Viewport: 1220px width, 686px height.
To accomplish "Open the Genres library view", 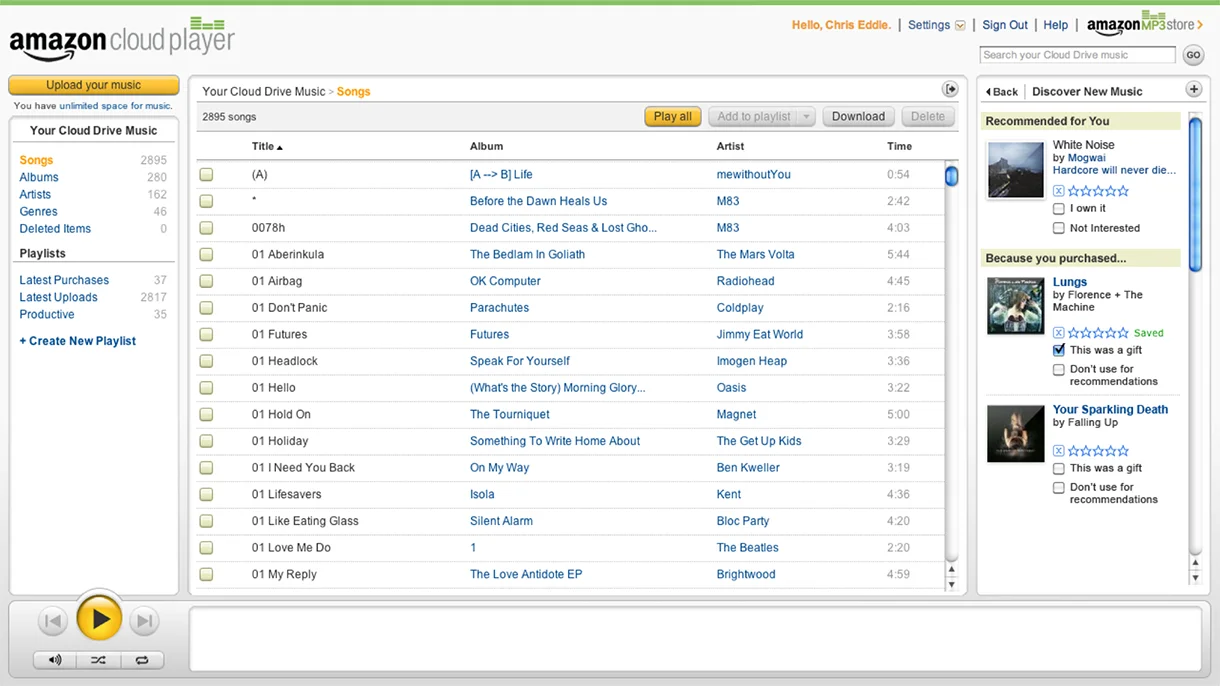I will point(38,211).
